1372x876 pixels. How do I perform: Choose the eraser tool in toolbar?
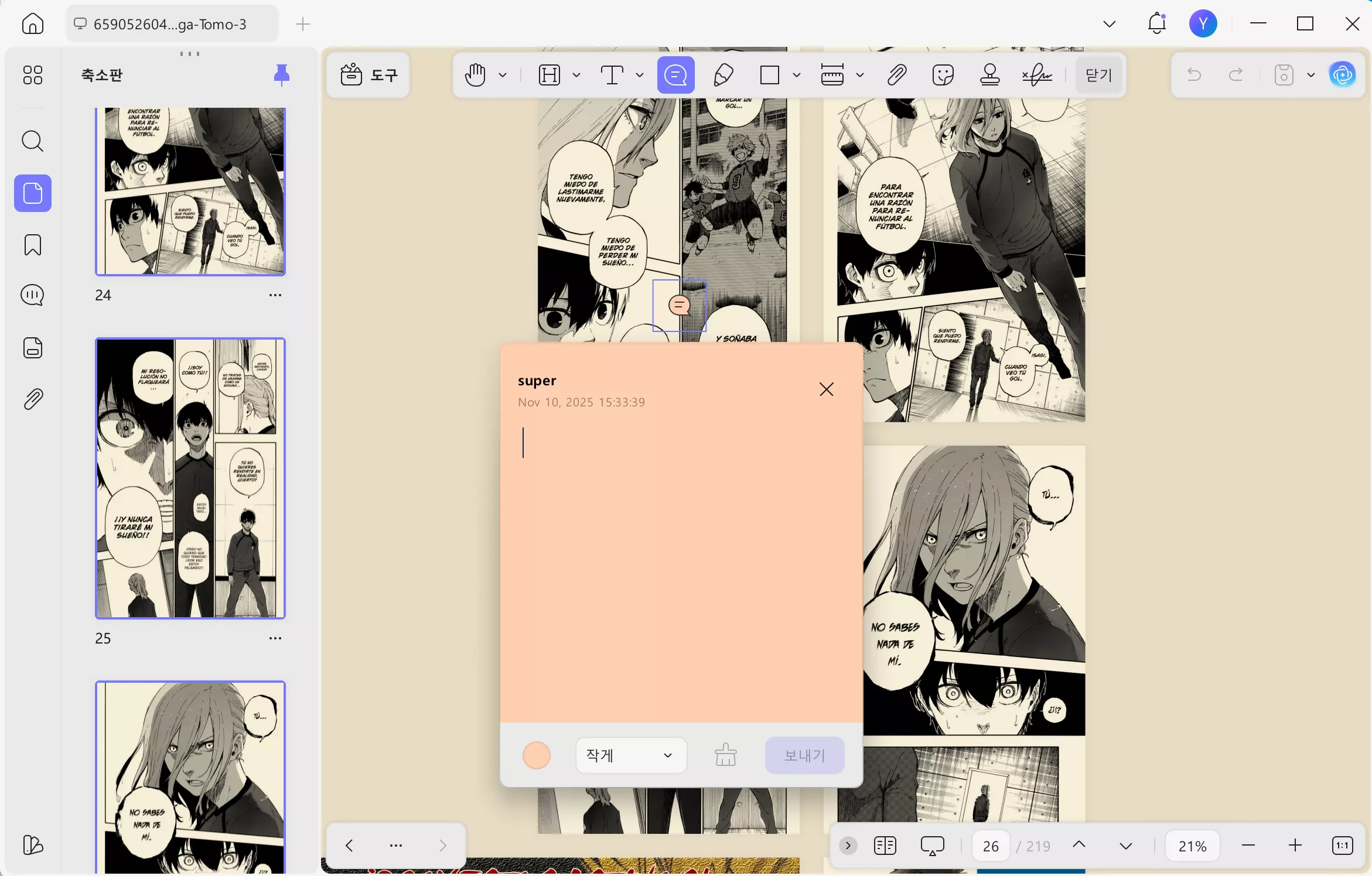point(723,75)
